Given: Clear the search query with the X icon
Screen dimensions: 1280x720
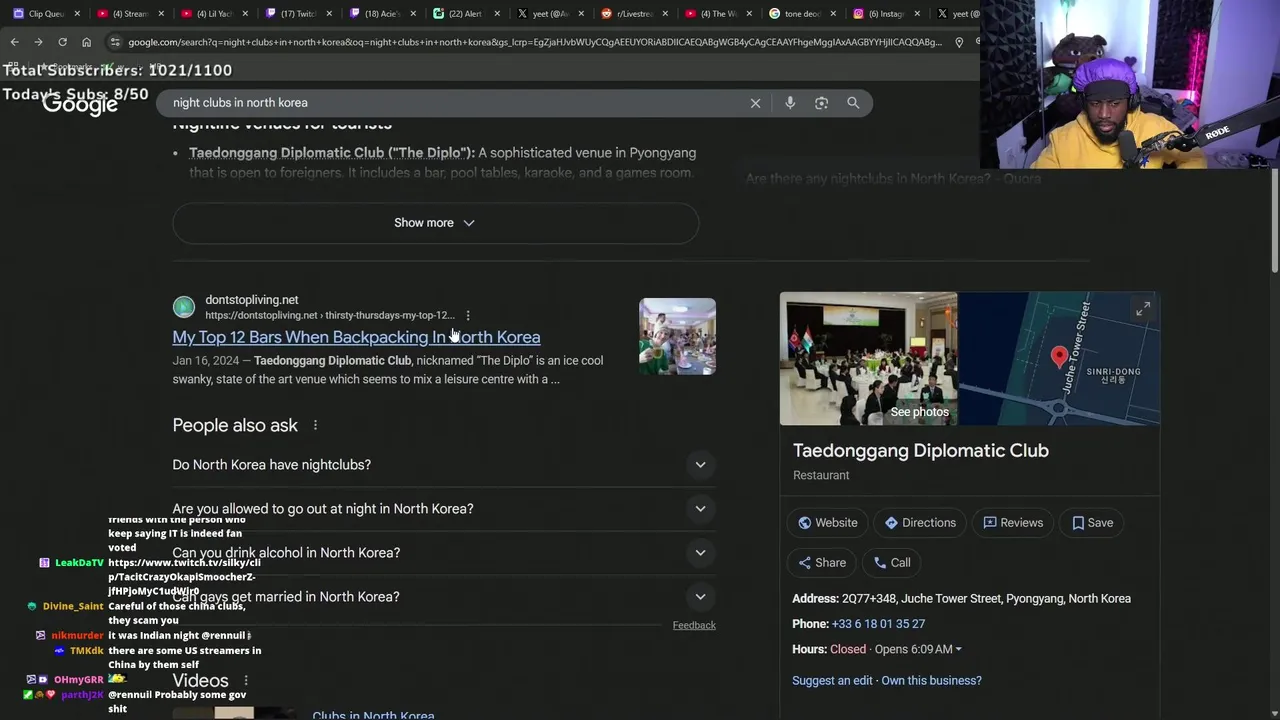Looking at the screenshot, I should 755,103.
